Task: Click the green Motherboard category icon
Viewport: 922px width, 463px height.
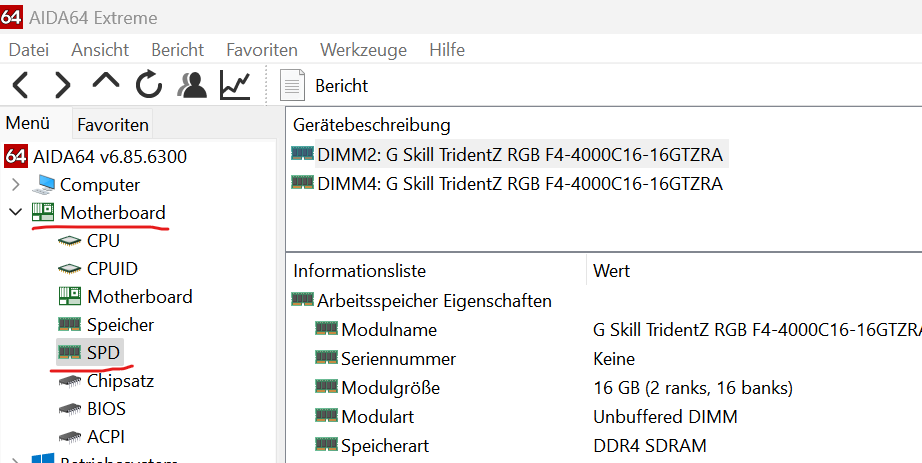Action: 42,212
